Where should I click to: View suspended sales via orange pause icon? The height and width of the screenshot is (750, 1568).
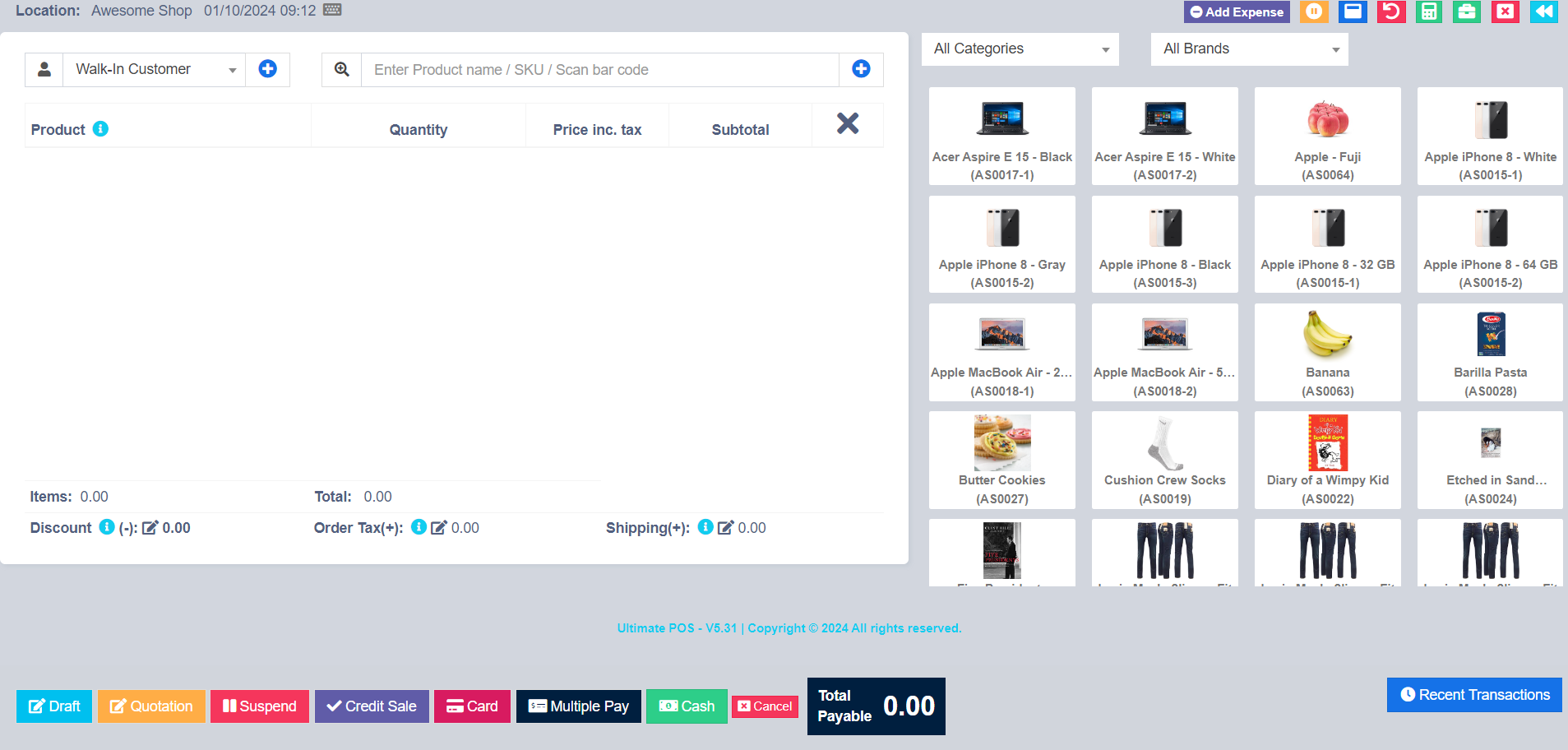click(1314, 12)
